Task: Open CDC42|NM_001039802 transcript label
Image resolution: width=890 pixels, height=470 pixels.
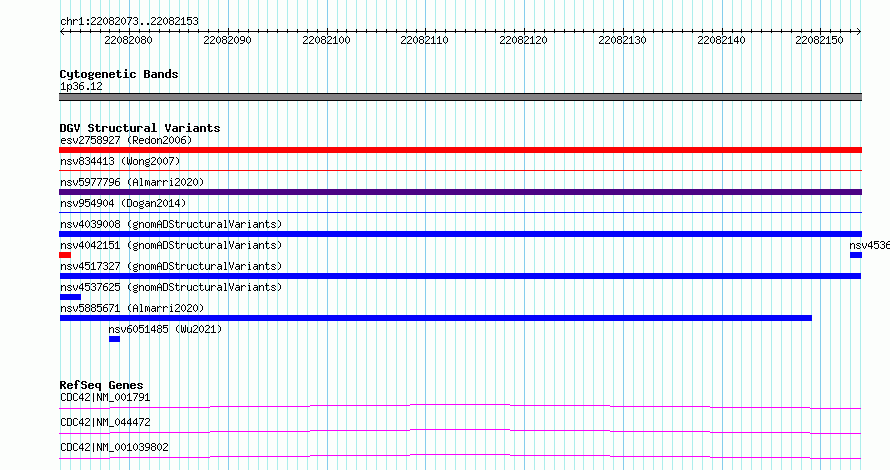Action: click(114, 447)
